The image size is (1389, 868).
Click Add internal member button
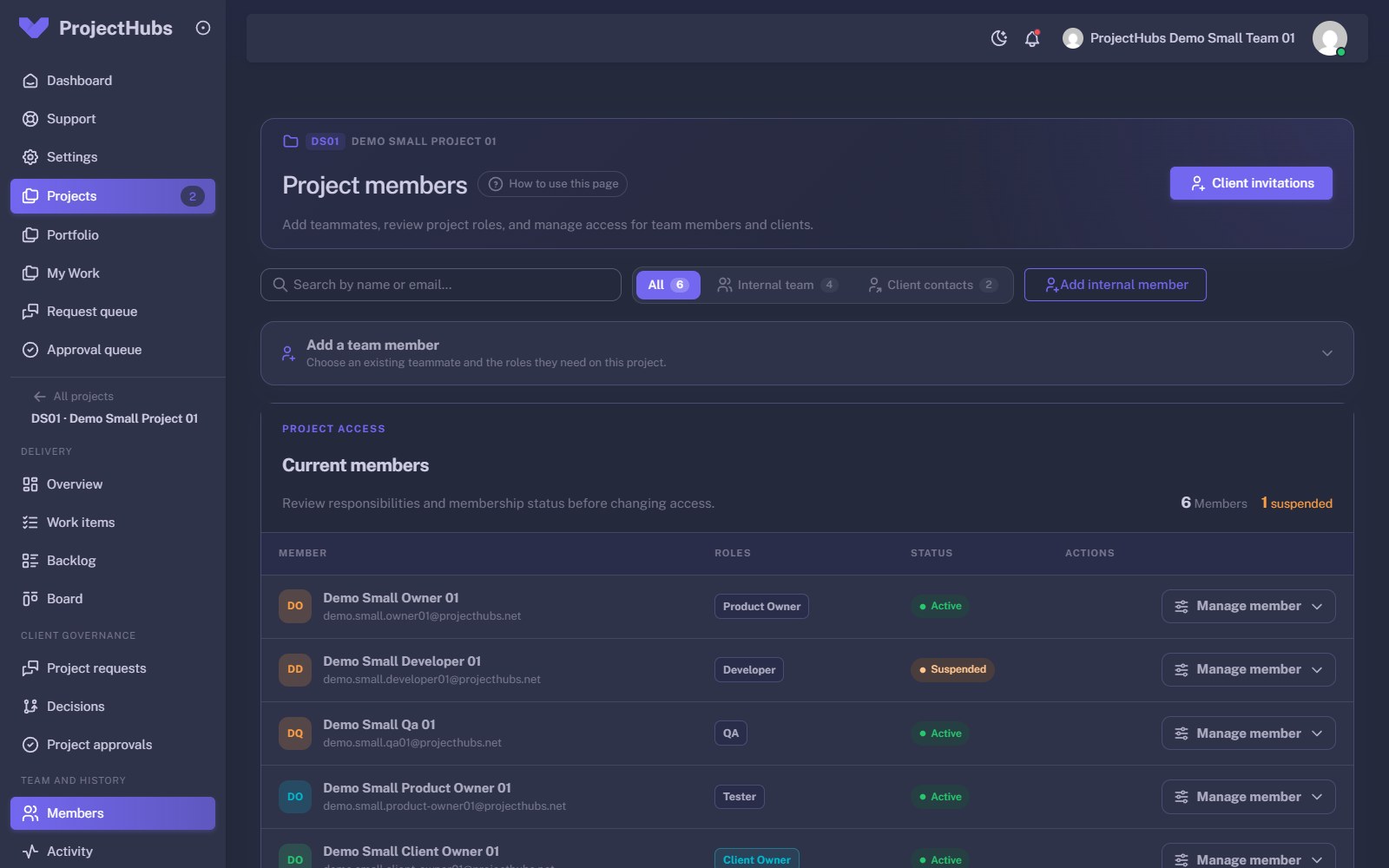[x=1116, y=285]
